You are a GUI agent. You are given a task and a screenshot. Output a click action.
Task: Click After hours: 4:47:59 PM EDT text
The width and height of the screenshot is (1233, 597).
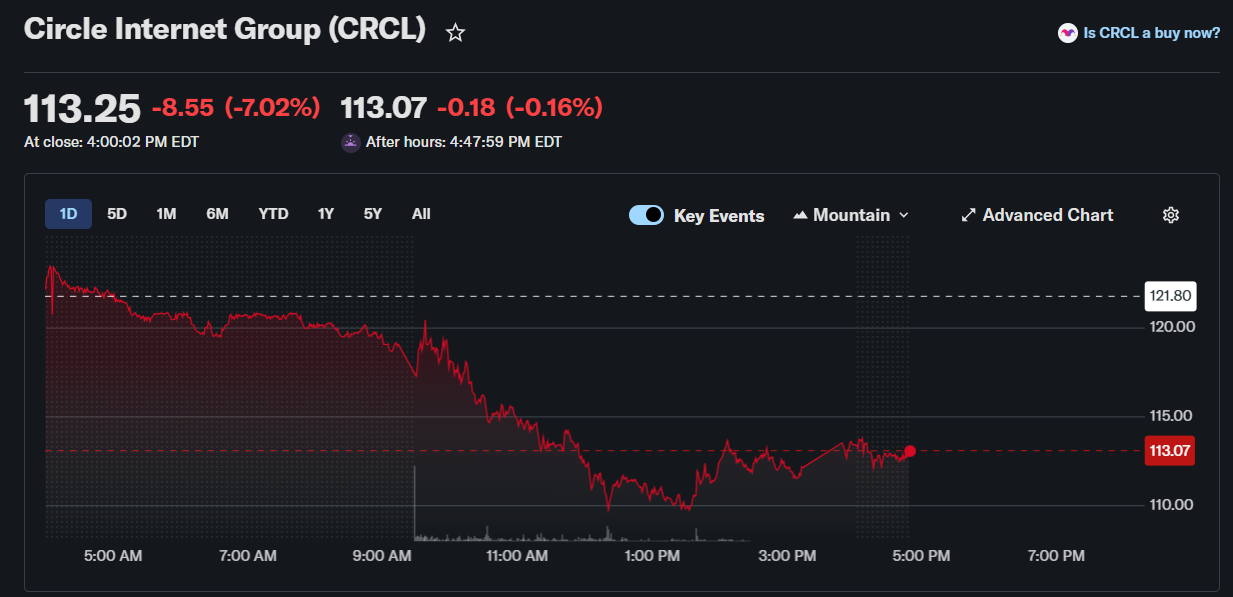(464, 142)
